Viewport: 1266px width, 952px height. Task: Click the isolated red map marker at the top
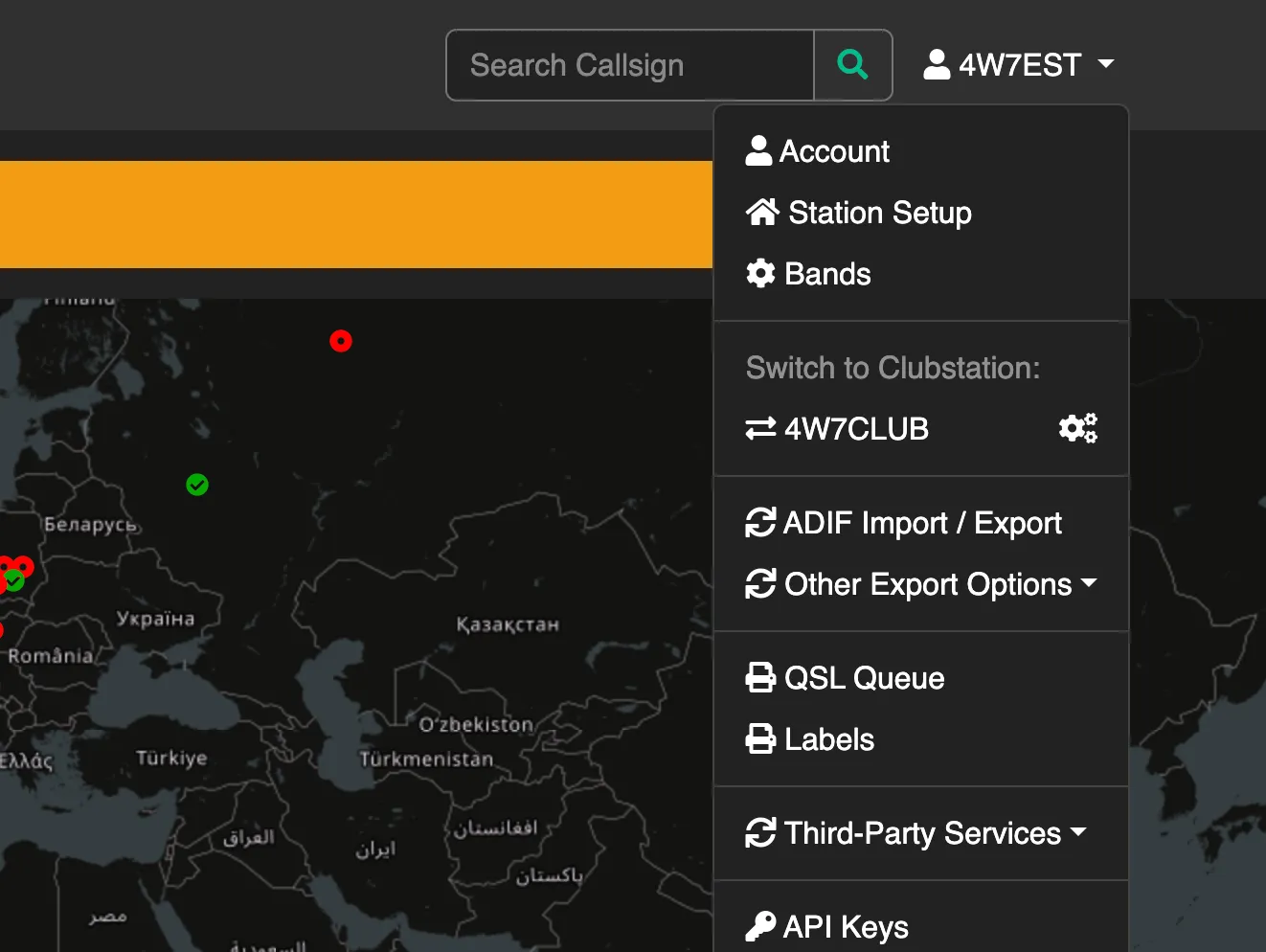click(x=341, y=341)
